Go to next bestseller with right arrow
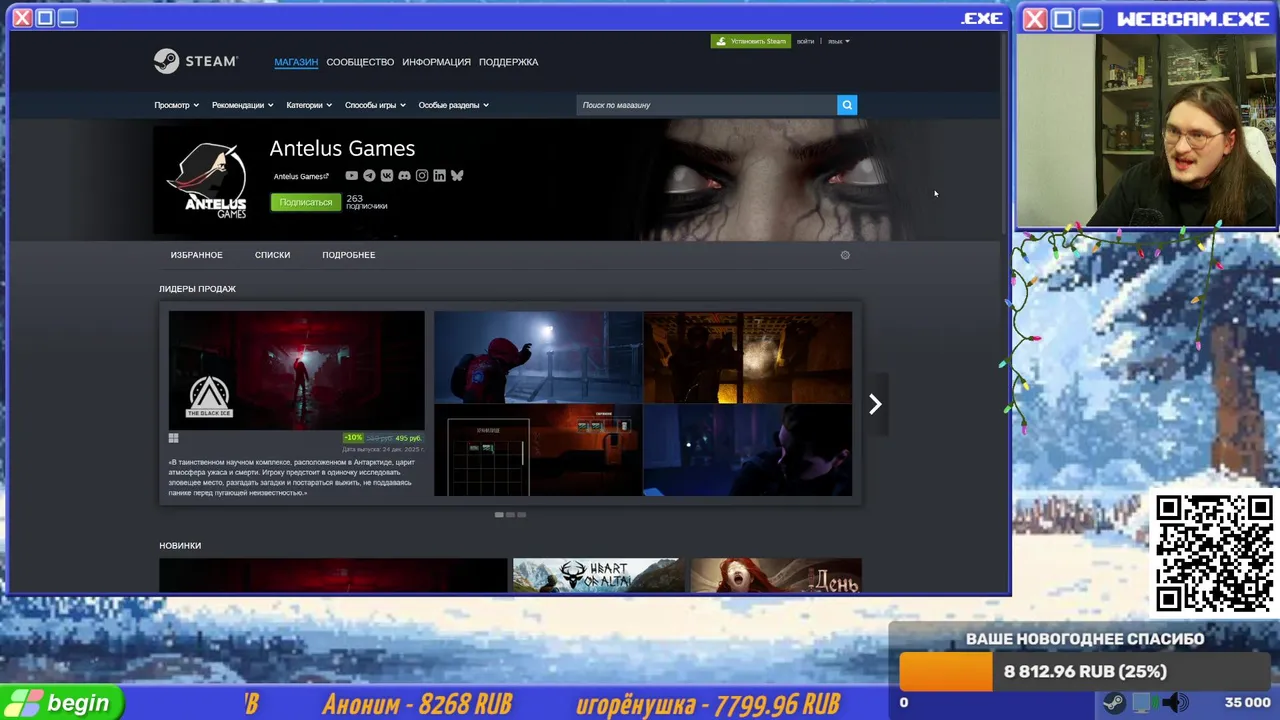1280x720 pixels. pyautogui.click(x=875, y=404)
